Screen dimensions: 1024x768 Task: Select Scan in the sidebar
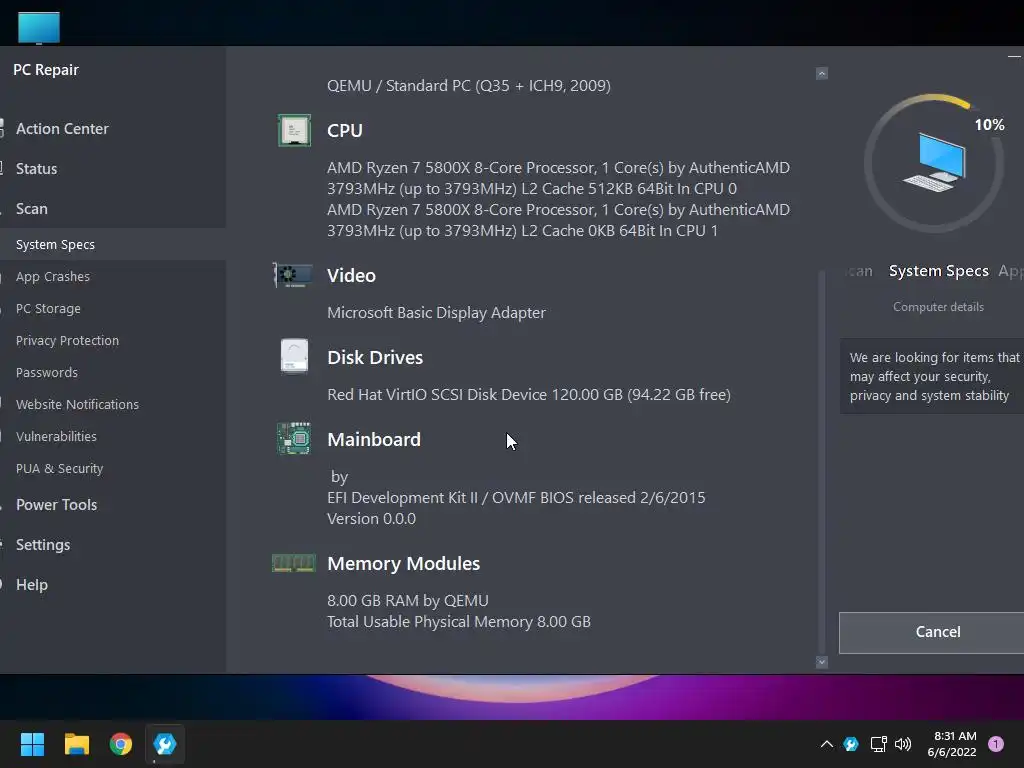(x=31, y=208)
